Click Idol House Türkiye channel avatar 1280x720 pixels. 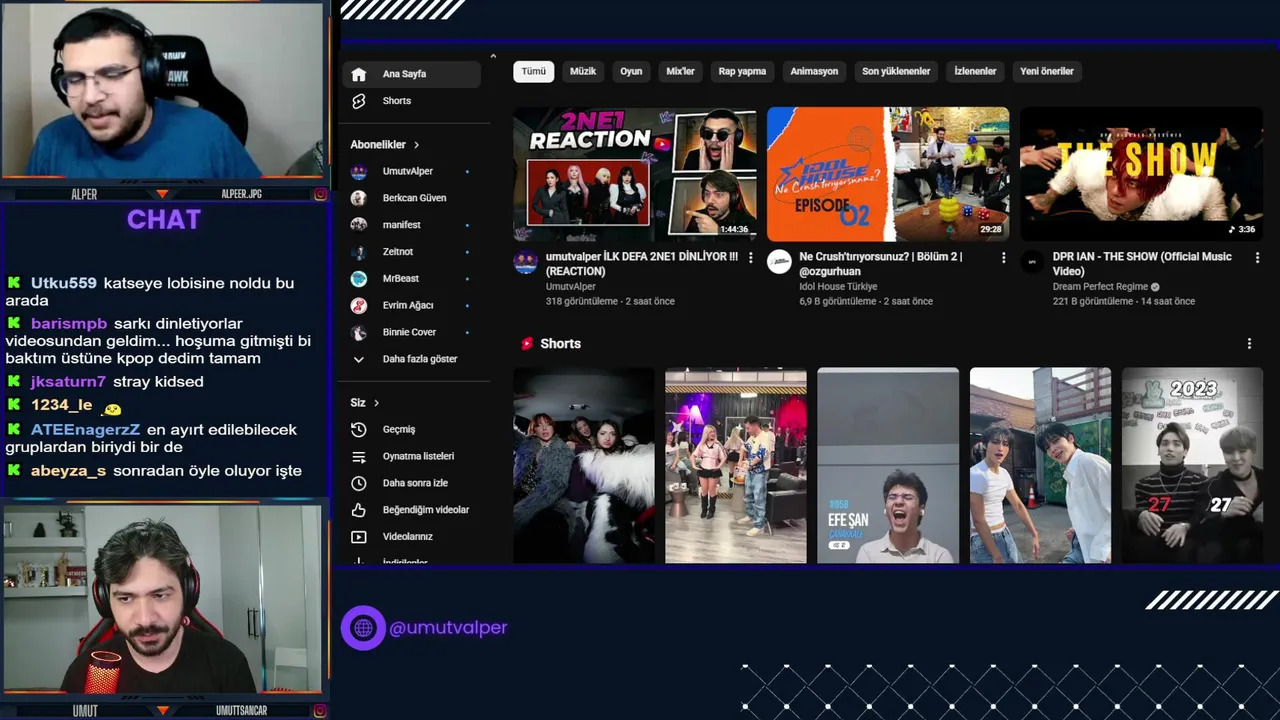click(x=779, y=262)
